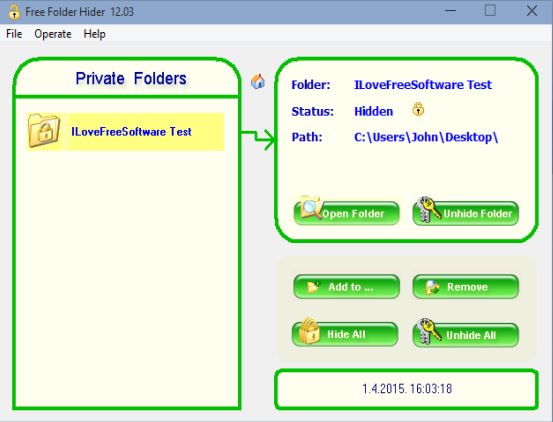The width and height of the screenshot is (553, 422).
Task: Click the Private Folders heading
Action: tap(131, 78)
